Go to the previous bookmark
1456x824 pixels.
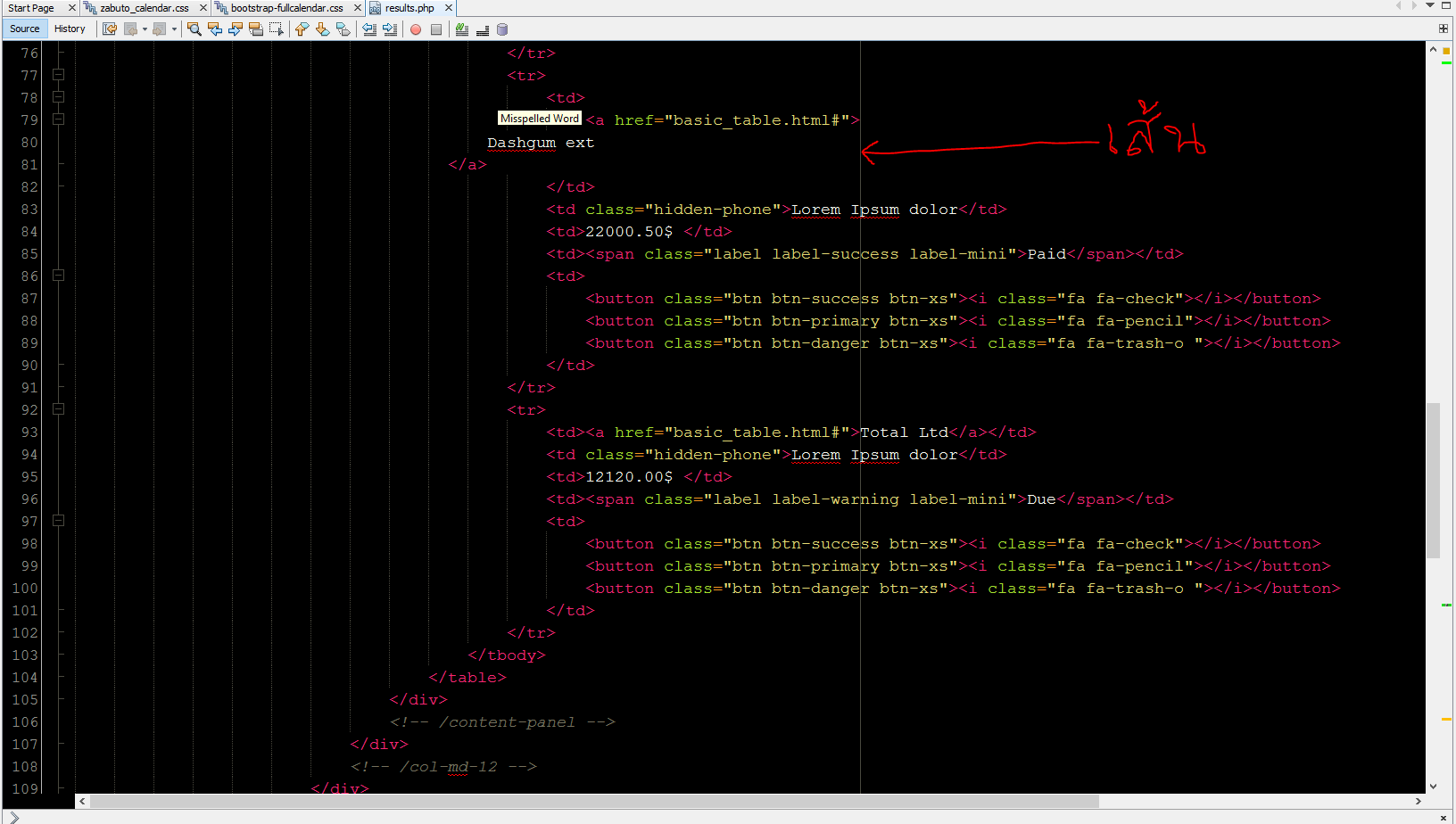[302, 29]
